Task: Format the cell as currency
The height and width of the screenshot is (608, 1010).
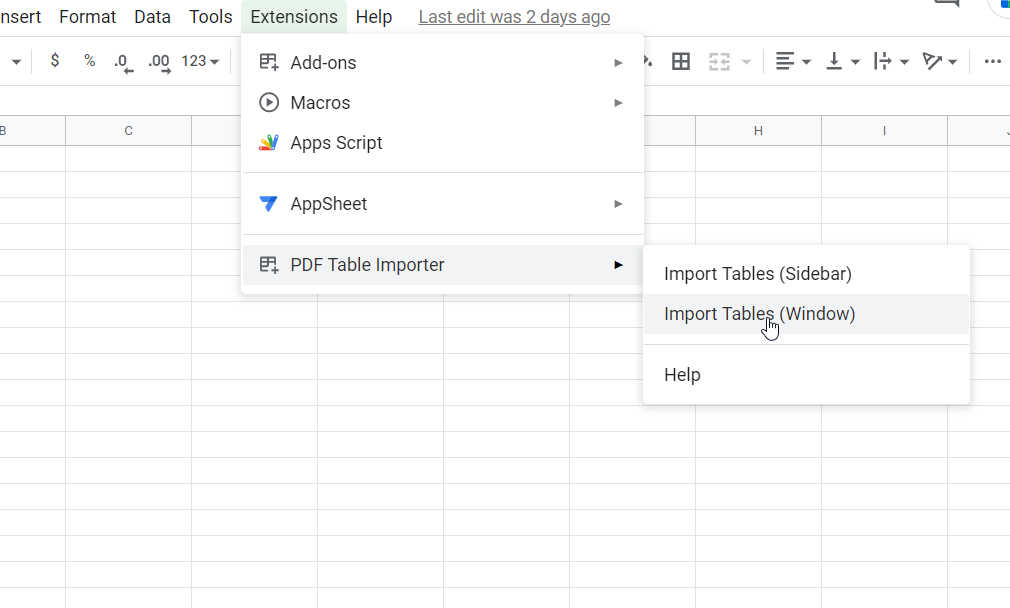Action: coord(55,61)
